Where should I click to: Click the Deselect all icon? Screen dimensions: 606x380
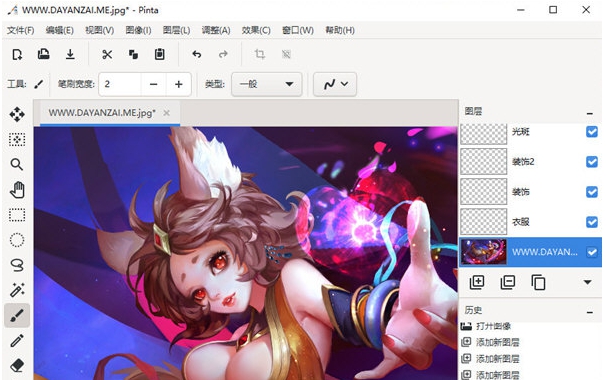click(x=286, y=54)
